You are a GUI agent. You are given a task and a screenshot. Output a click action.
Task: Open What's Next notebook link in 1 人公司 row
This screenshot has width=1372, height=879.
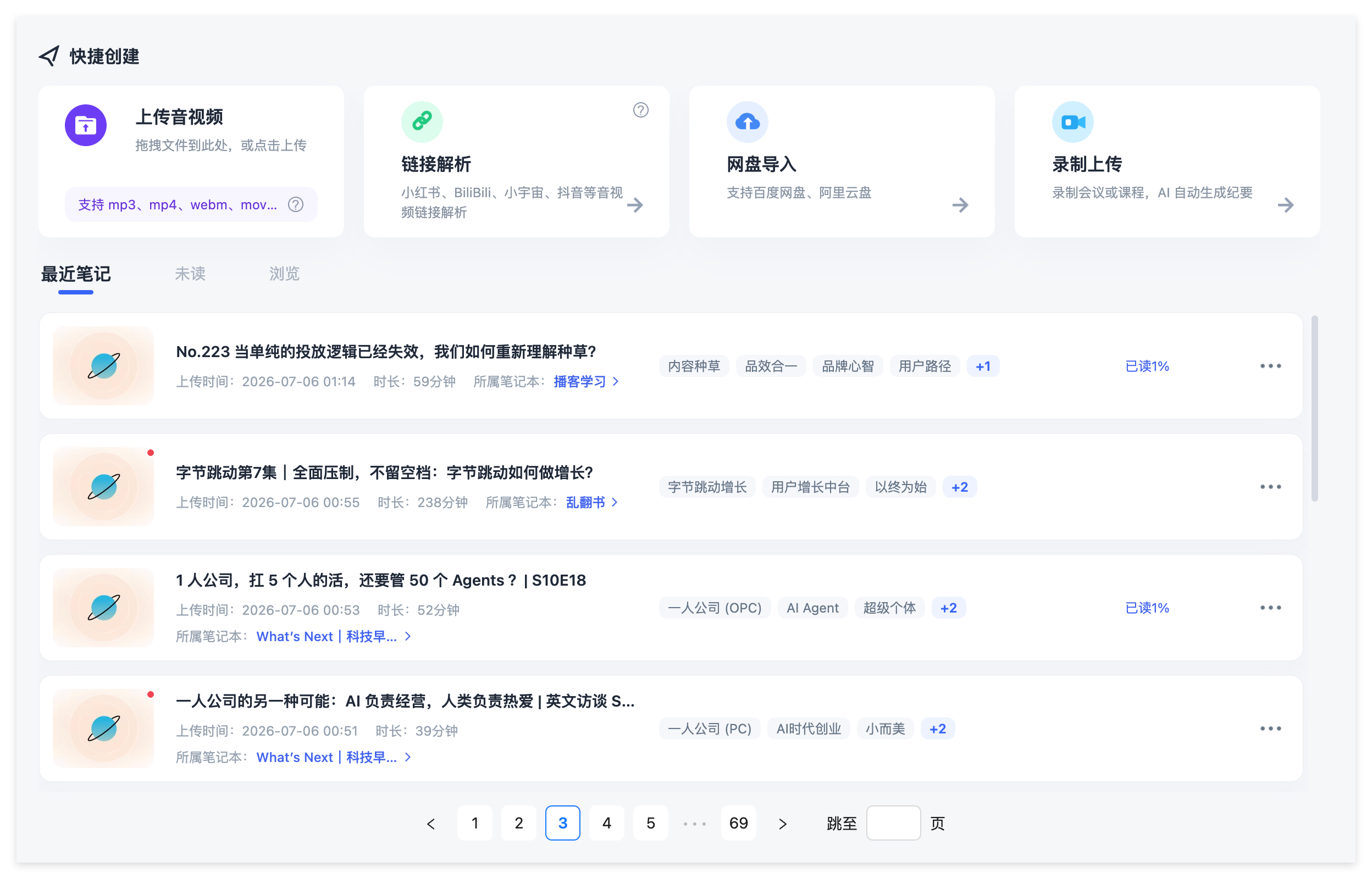point(334,636)
